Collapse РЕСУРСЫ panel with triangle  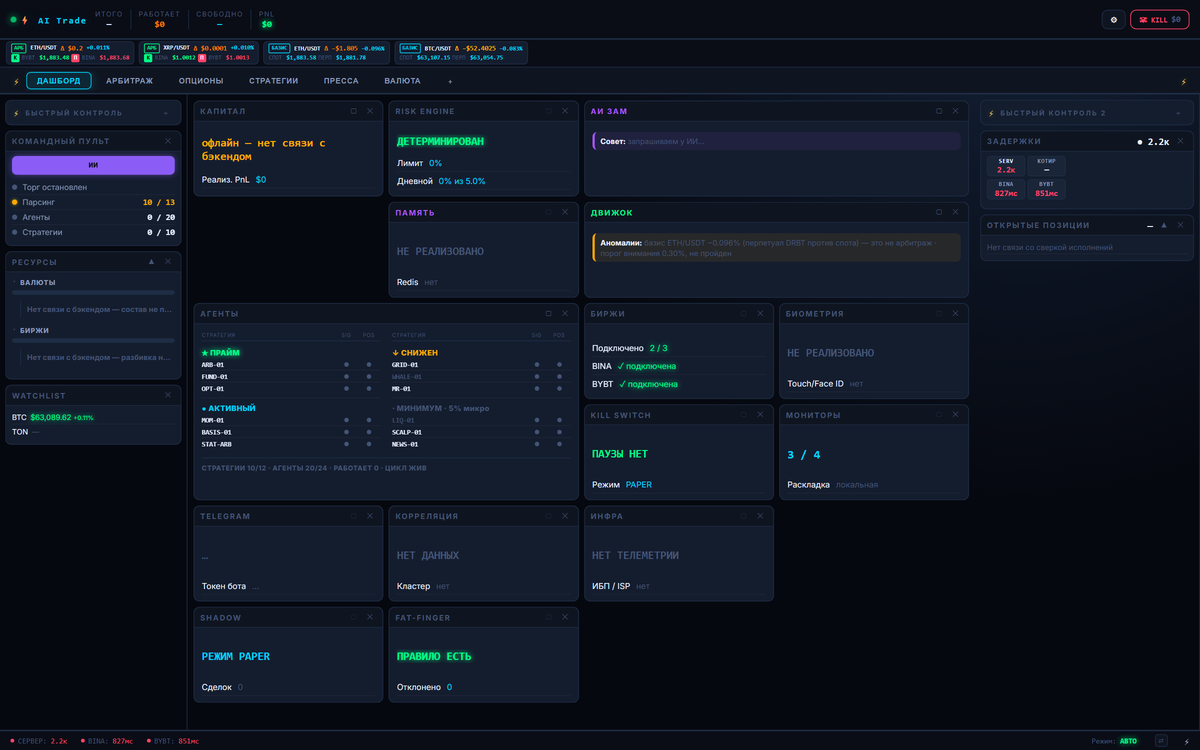point(151,261)
